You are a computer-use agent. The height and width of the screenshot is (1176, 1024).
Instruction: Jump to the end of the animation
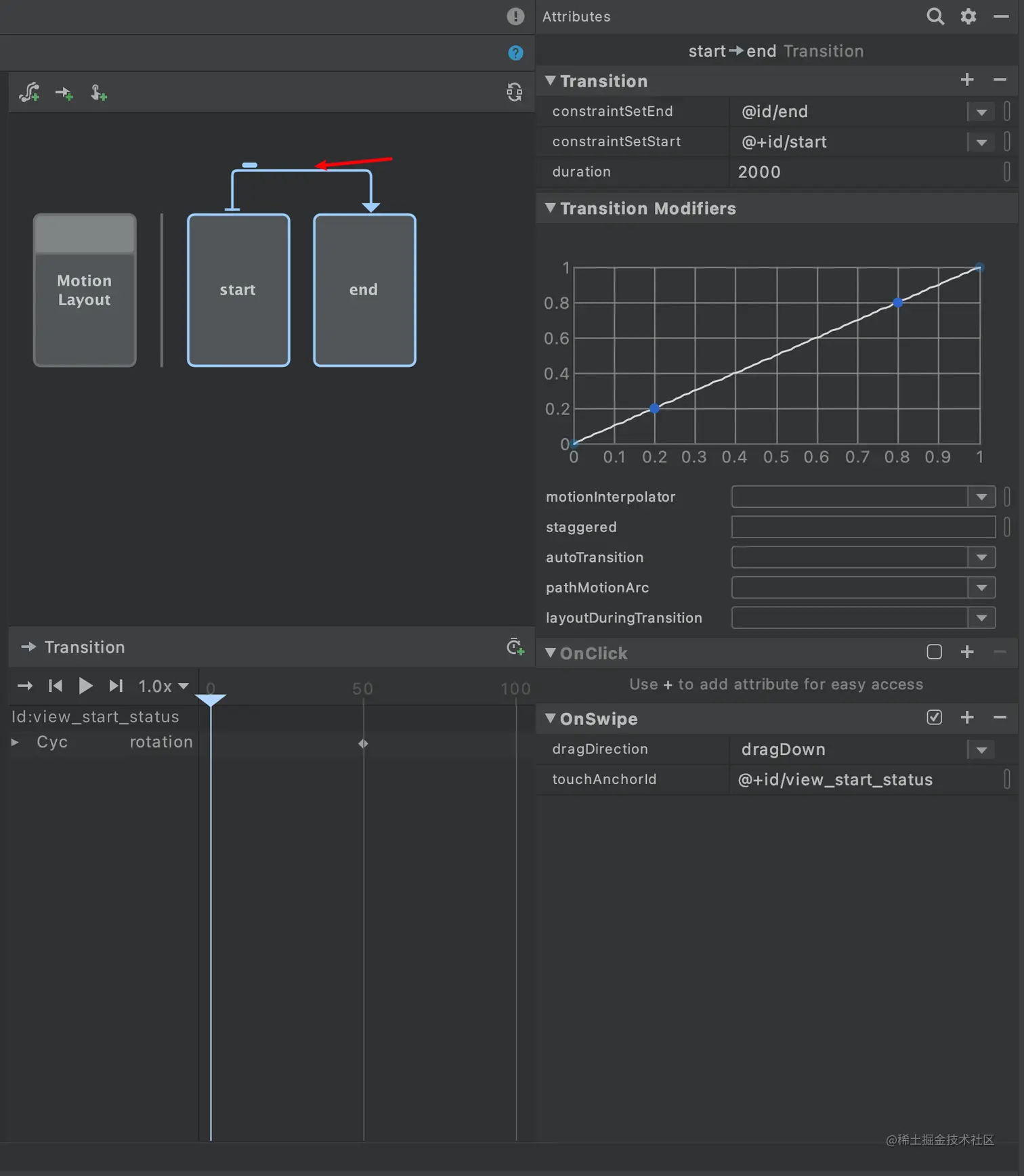pos(116,686)
